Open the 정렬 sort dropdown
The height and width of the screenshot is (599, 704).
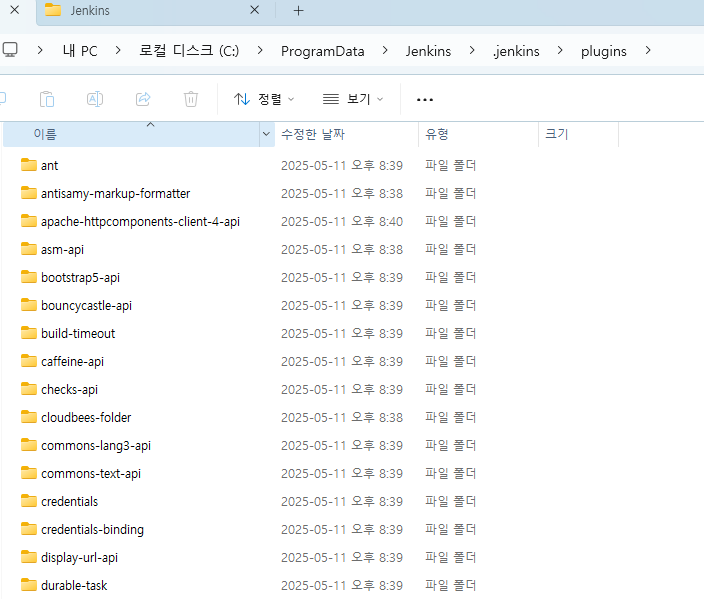point(264,99)
